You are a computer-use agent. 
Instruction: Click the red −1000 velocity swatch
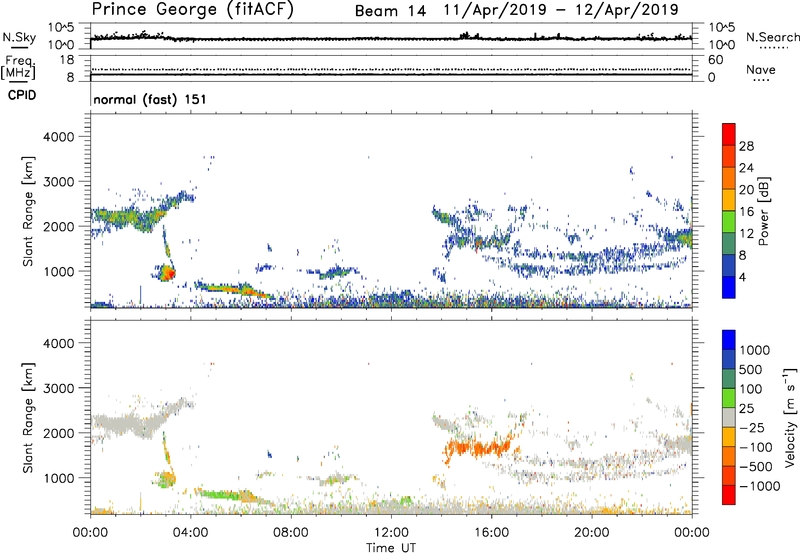coord(729,495)
